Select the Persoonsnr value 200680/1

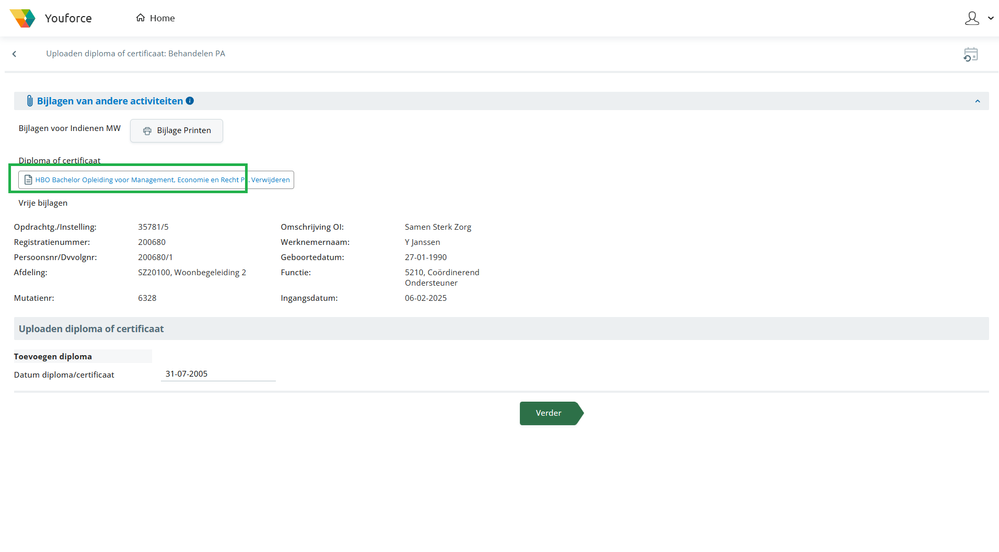click(155, 258)
